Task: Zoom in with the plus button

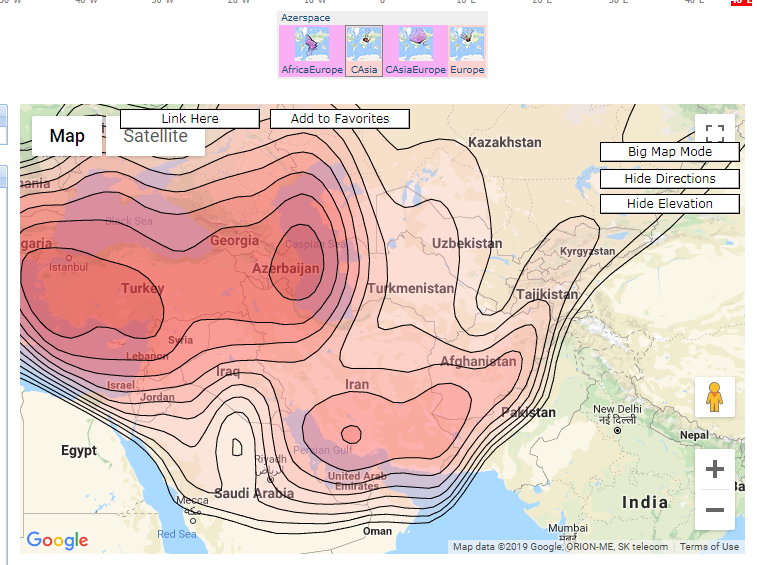Action: point(715,469)
